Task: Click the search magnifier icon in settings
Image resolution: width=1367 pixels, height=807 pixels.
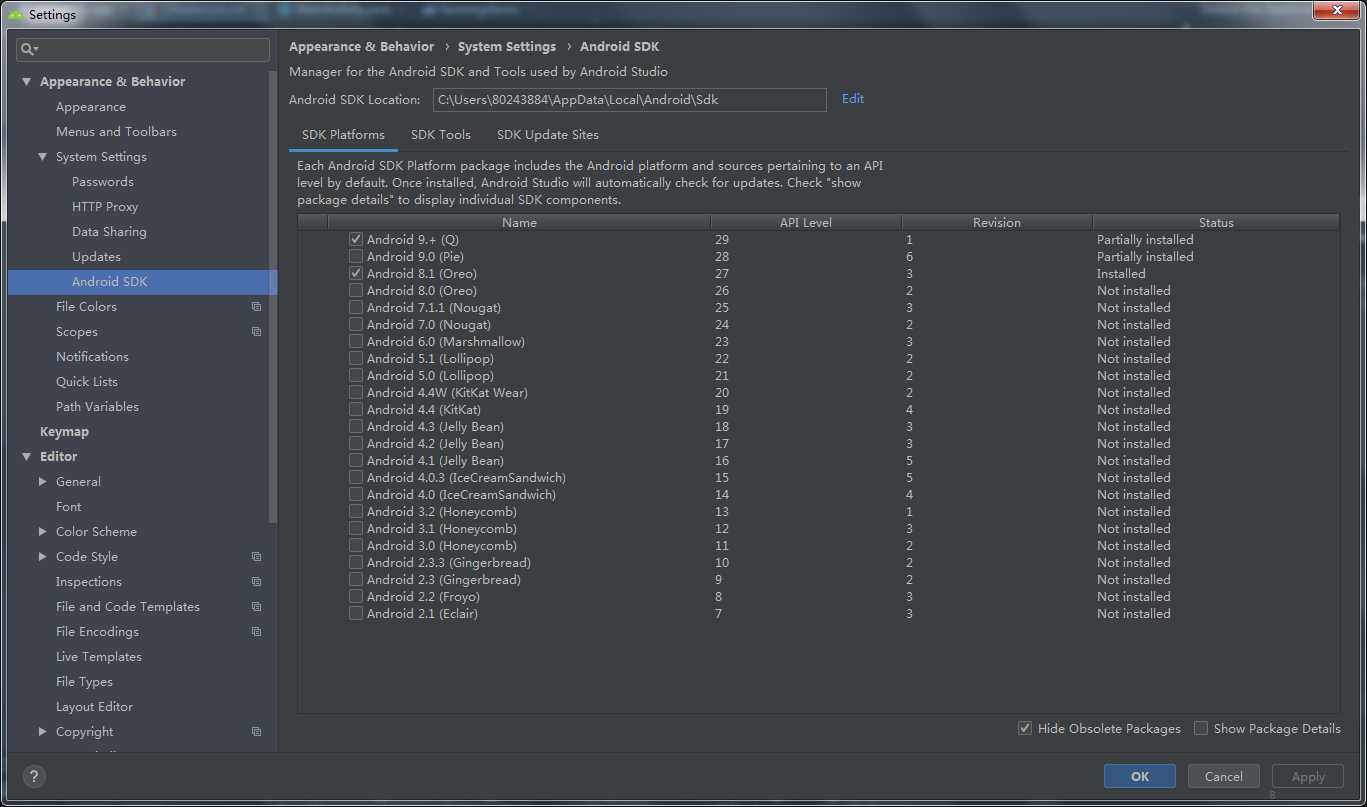Action: [x=29, y=49]
